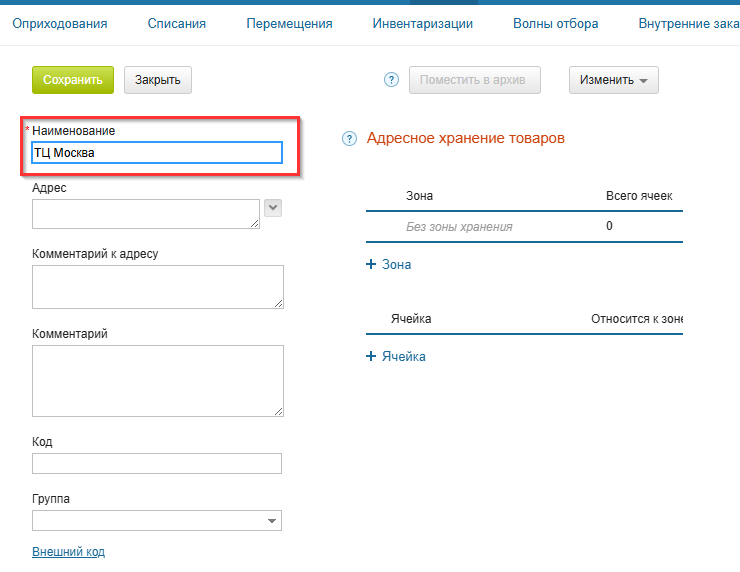The width and height of the screenshot is (740, 572).
Task: Open the Списания tab
Action: click(x=177, y=23)
